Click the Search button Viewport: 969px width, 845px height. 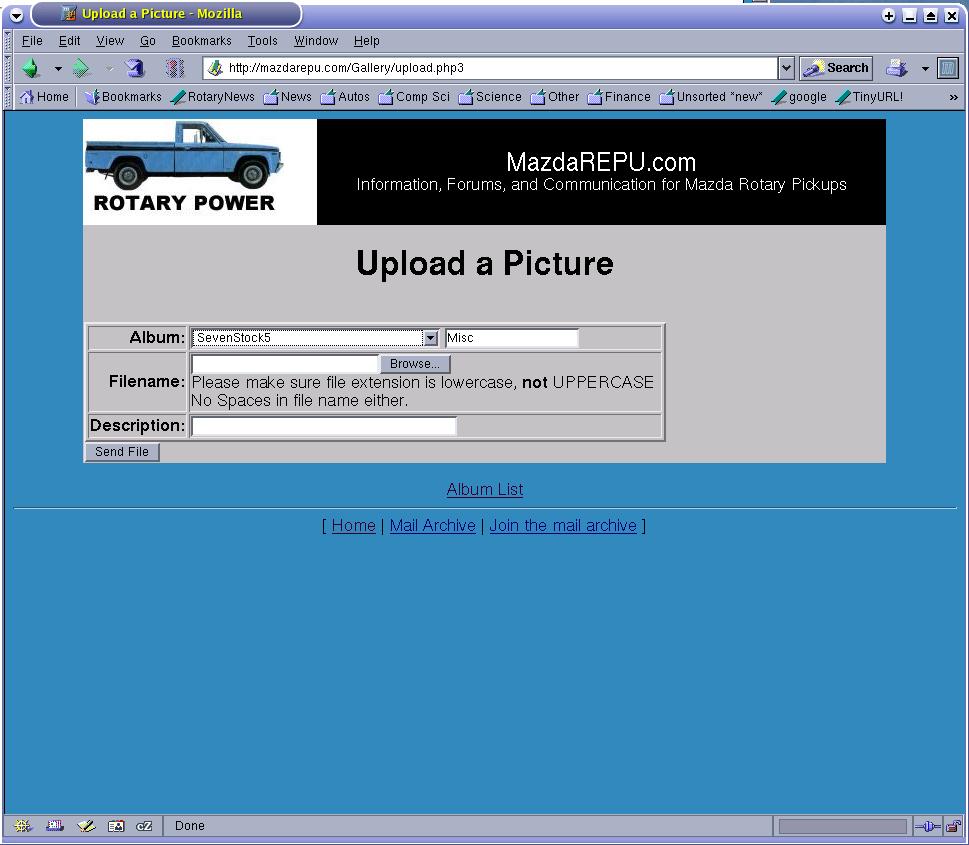click(x=836, y=68)
